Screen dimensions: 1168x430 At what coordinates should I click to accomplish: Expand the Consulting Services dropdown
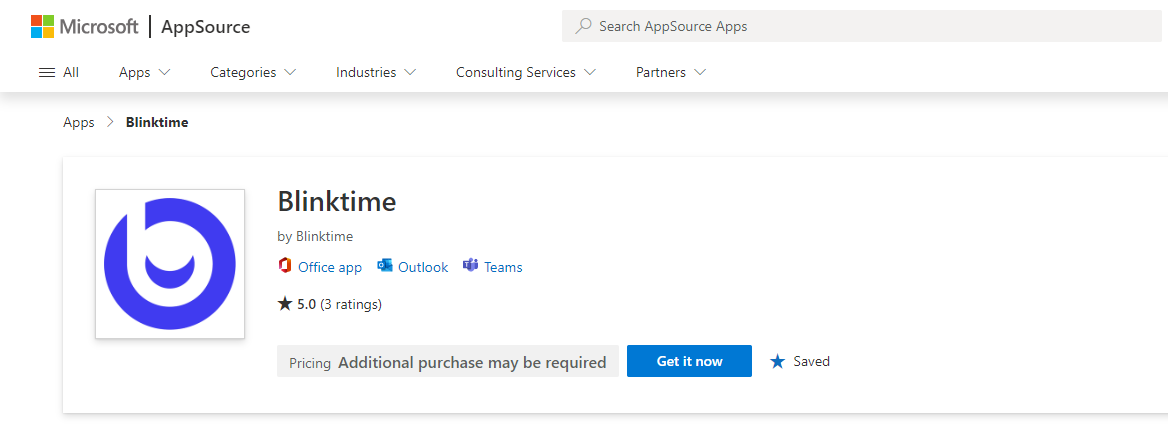pos(526,72)
